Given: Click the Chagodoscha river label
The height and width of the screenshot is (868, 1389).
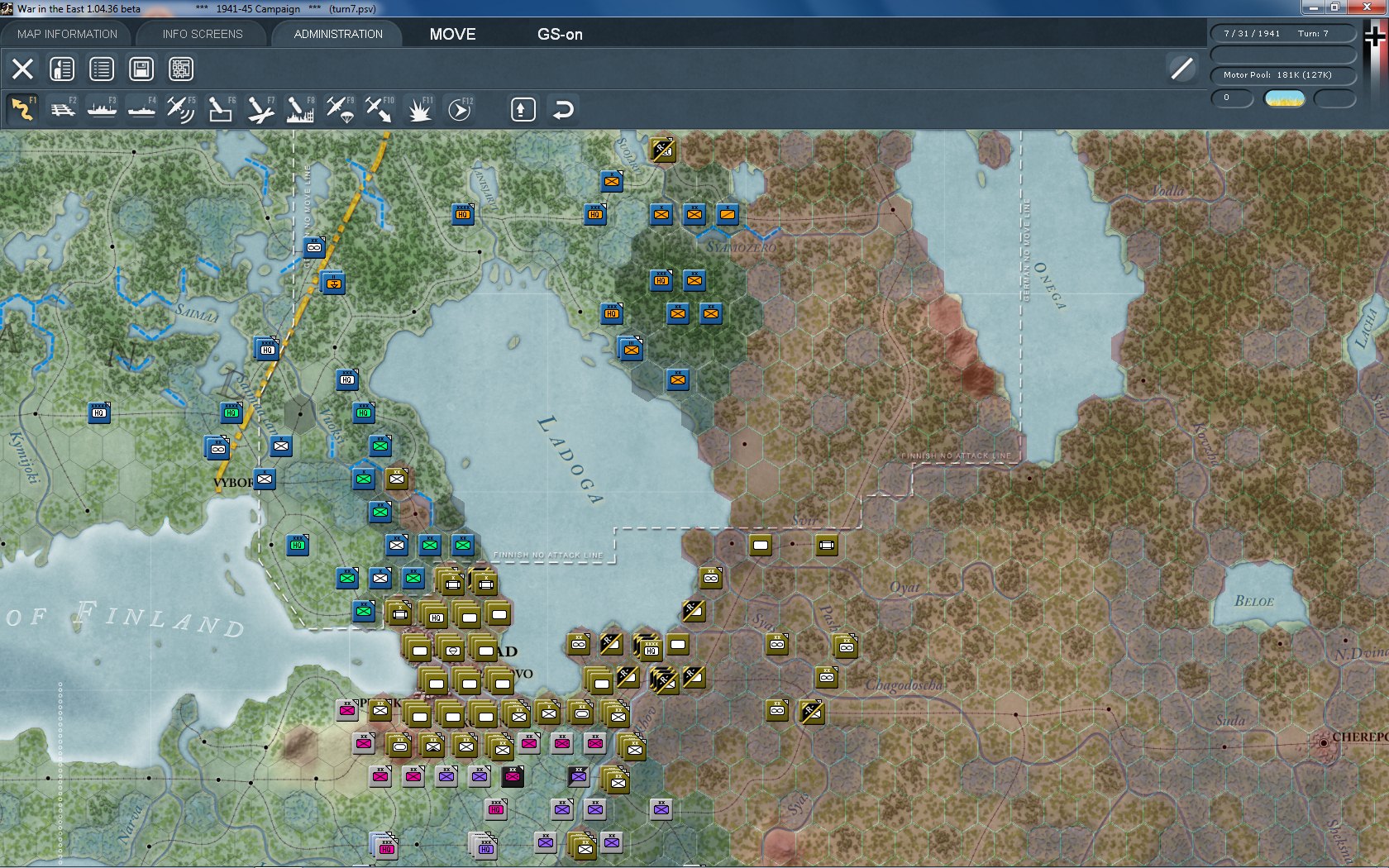Looking at the screenshot, I should 904,685.
